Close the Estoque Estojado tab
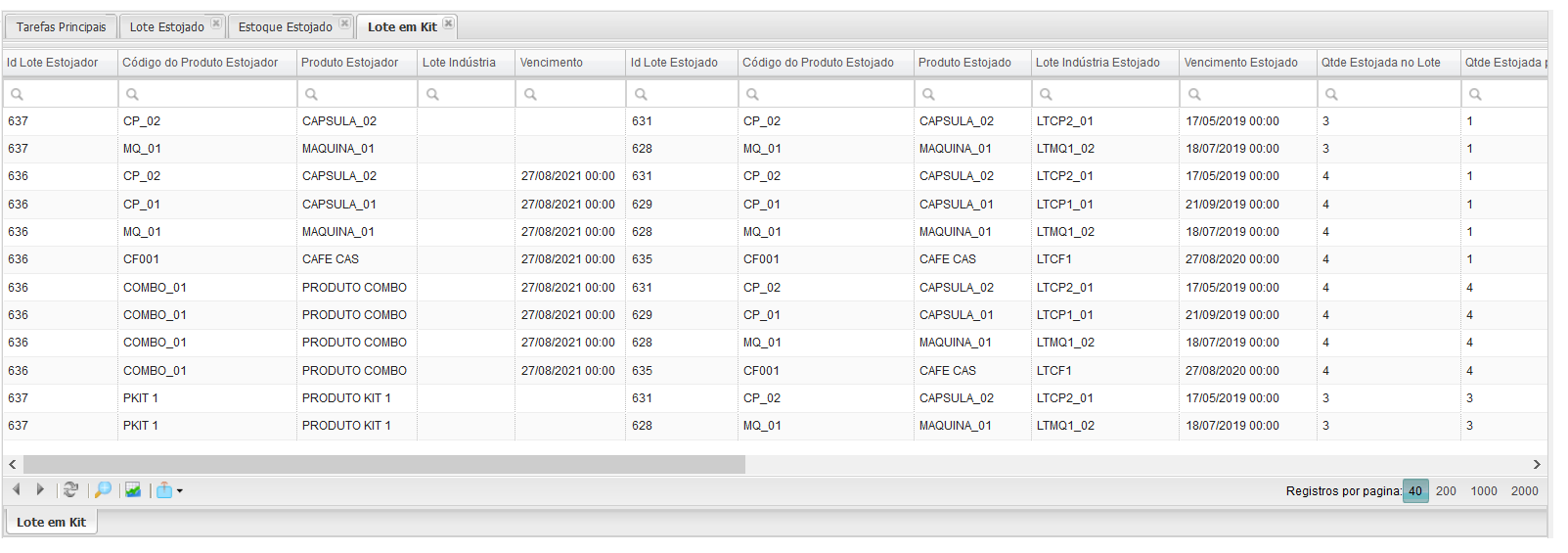Viewport: 1568px width, 553px height. pyautogui.click(x=344, y=23)
